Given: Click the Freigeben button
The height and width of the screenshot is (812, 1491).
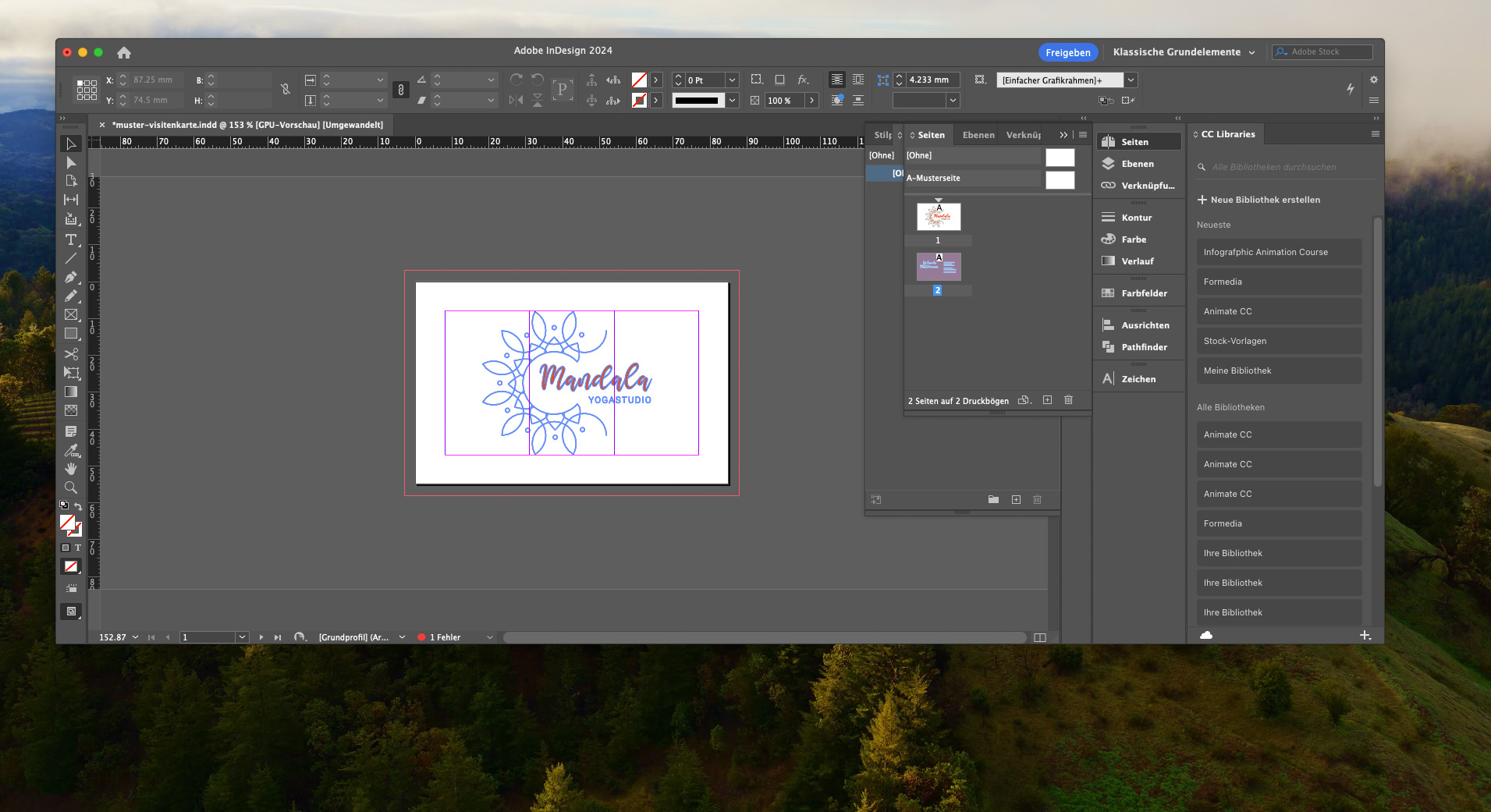Looking at the screenshot, I should [x=1067, y=52].
